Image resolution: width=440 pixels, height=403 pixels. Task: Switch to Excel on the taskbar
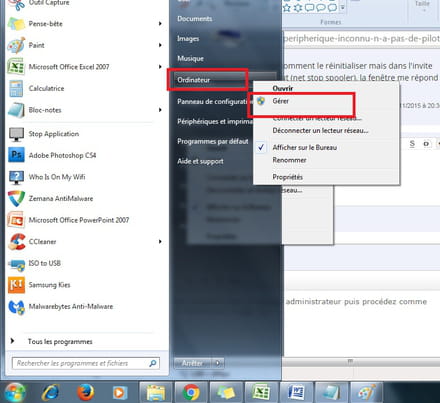(x=261, y=392)
